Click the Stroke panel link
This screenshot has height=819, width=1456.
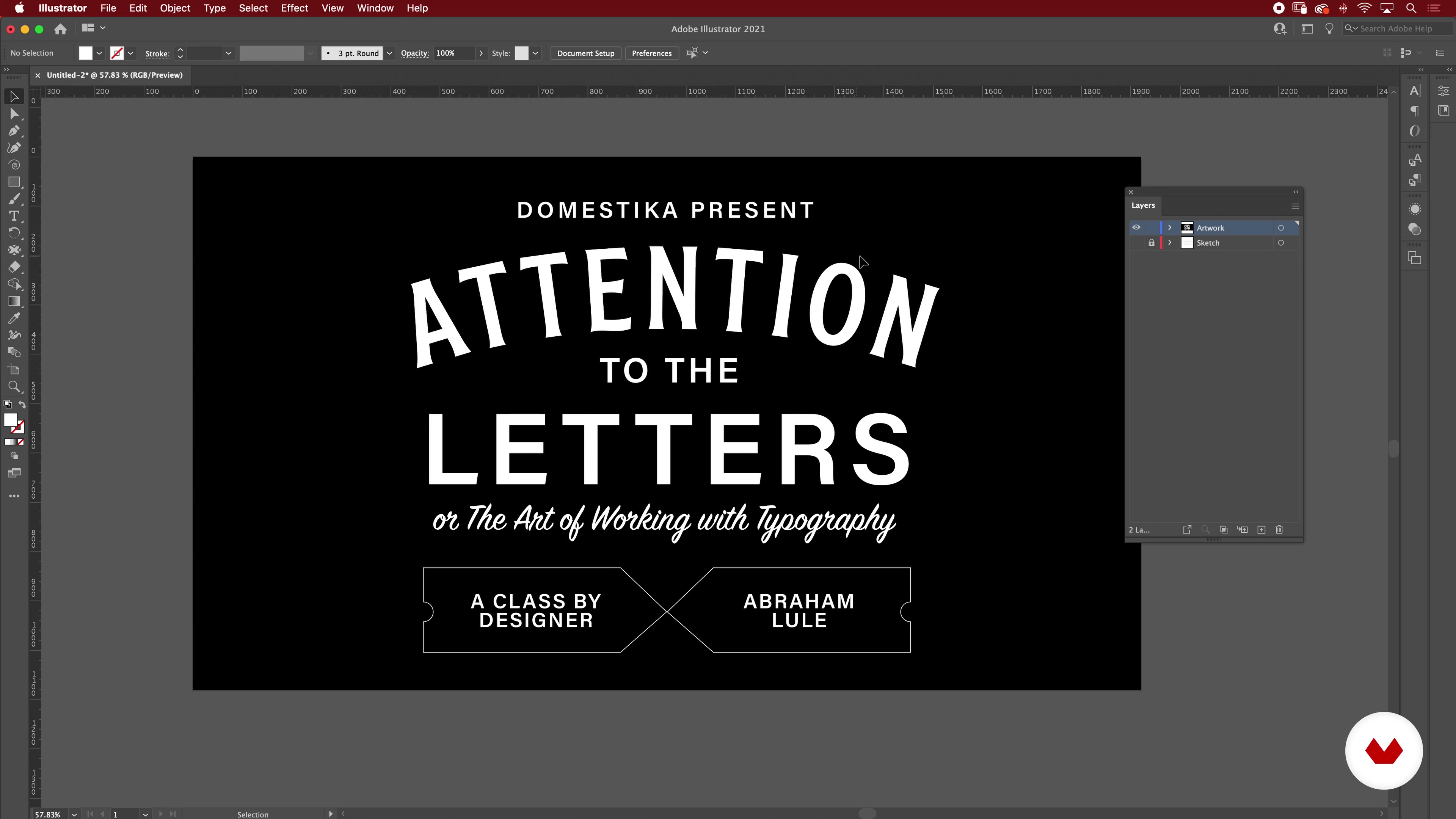pos(157,54)
